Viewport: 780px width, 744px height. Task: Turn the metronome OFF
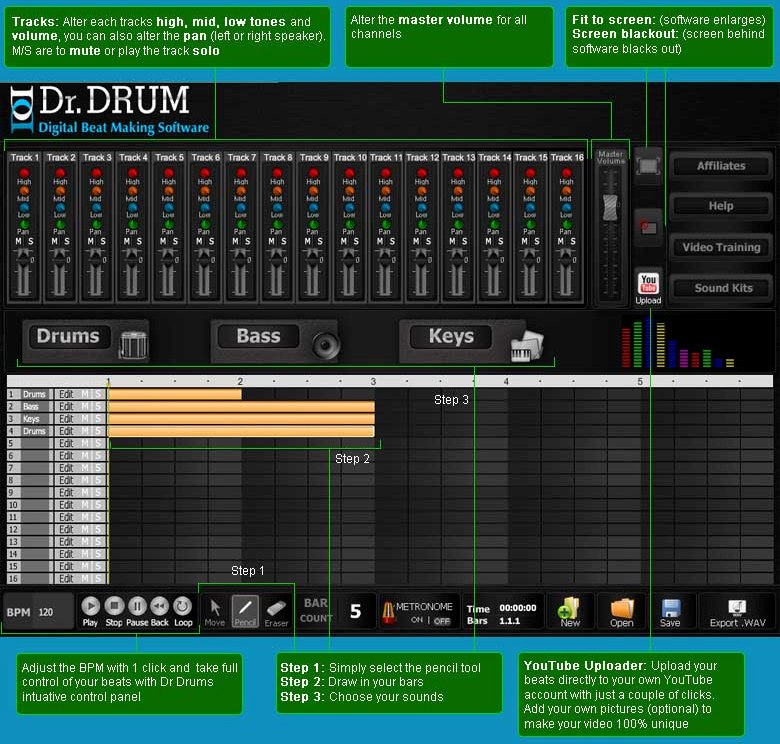coord(441,621)
